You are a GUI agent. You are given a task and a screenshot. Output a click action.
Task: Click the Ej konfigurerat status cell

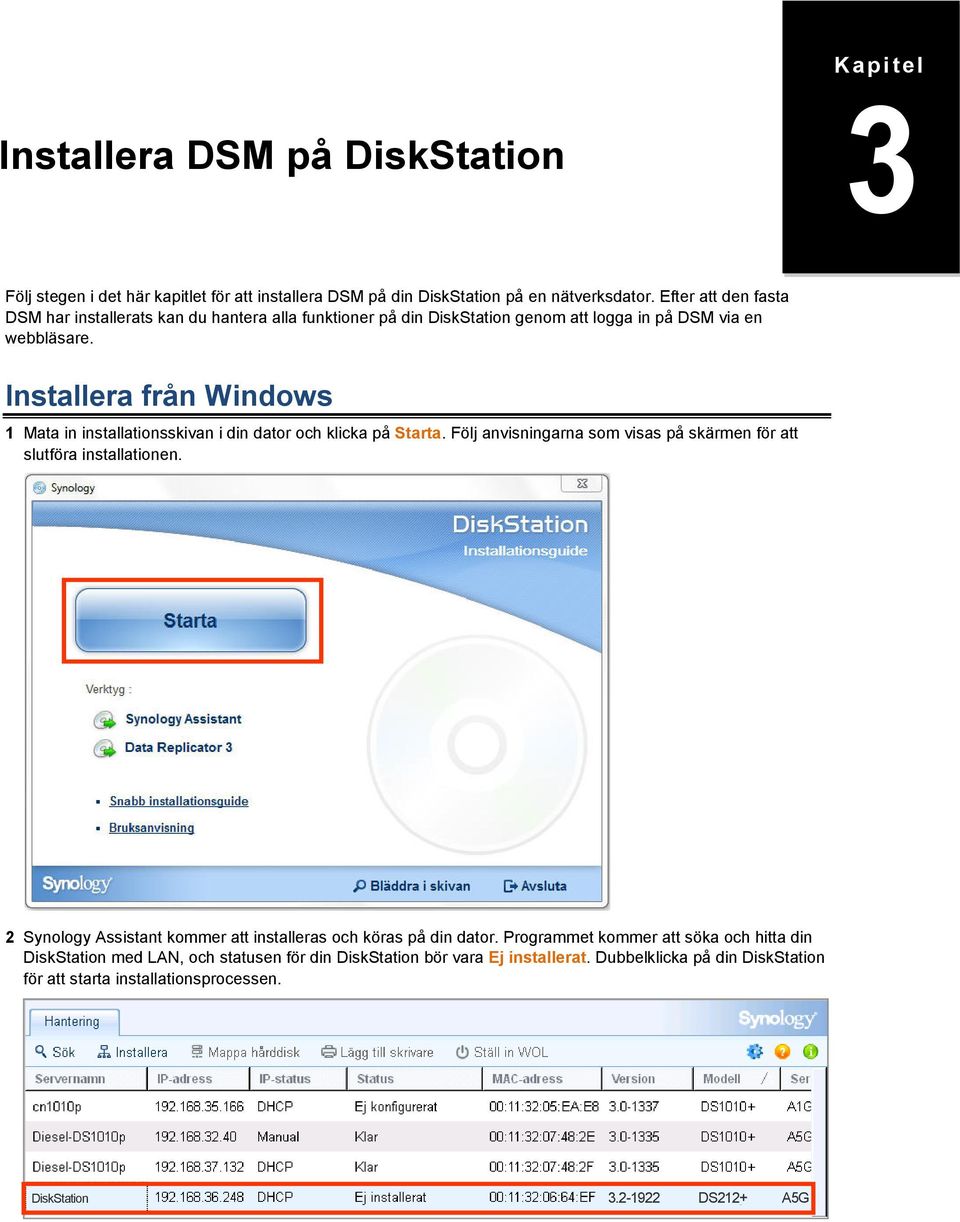coord(396,1107)
